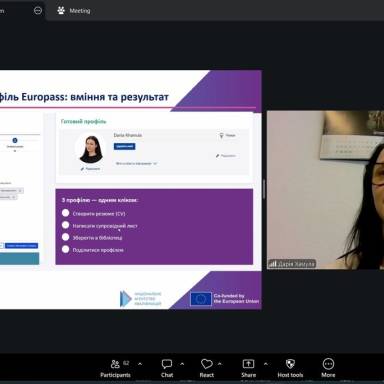Click the Meeting tab paw icon

tap(61, 10)
